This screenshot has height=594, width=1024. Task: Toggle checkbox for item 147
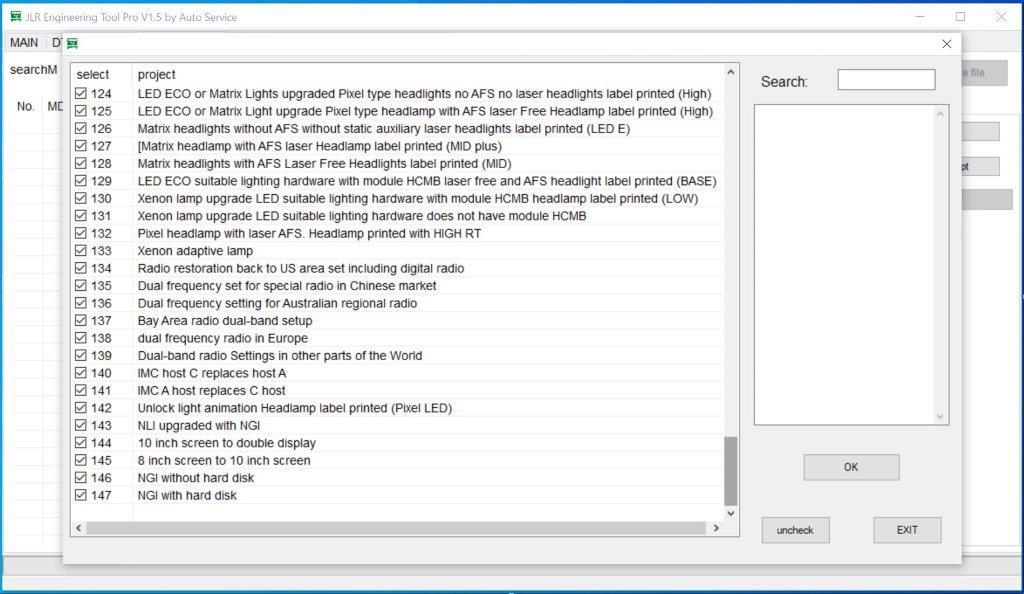coord(80,495)
